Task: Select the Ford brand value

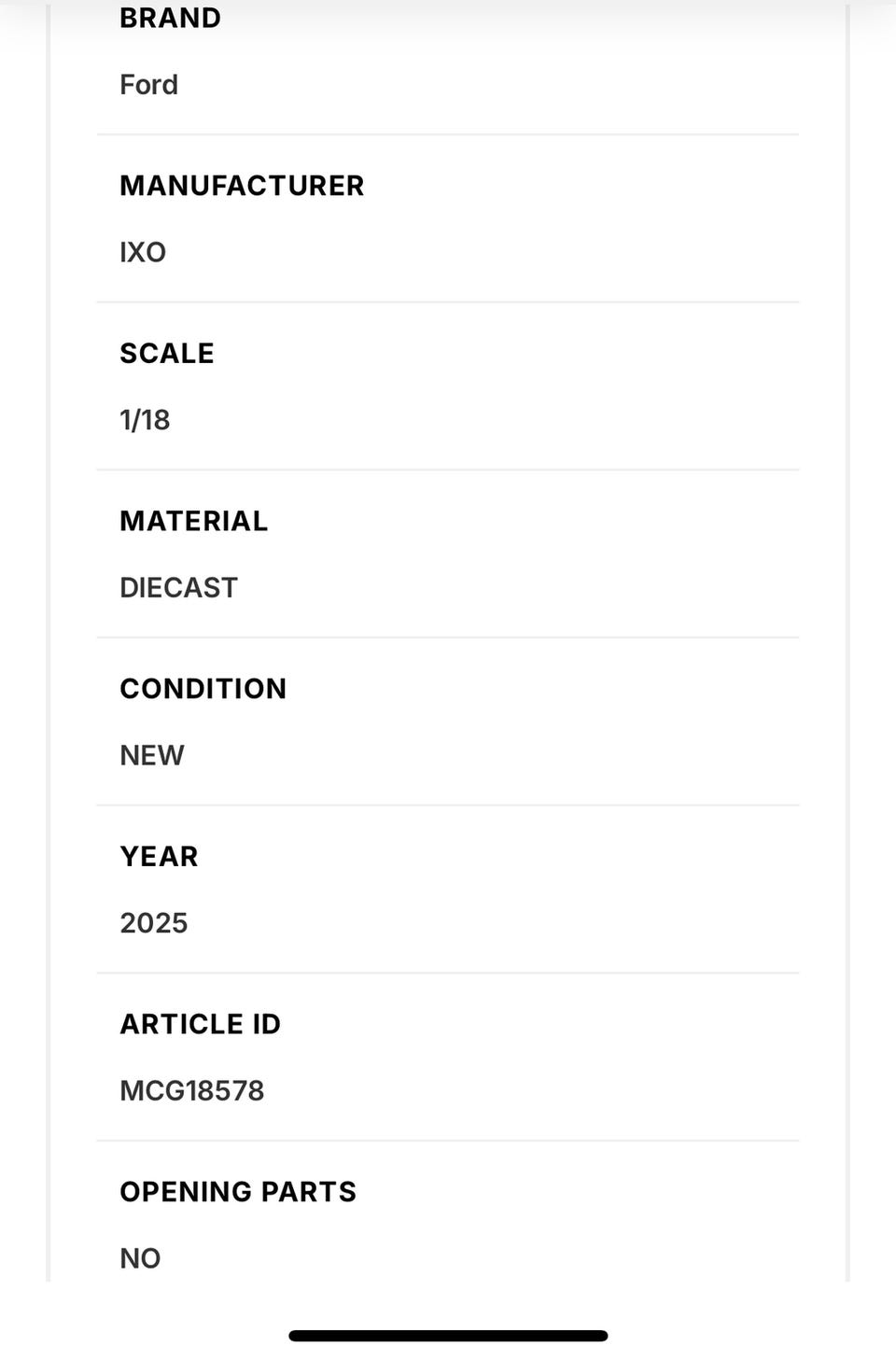Action: 148,85
